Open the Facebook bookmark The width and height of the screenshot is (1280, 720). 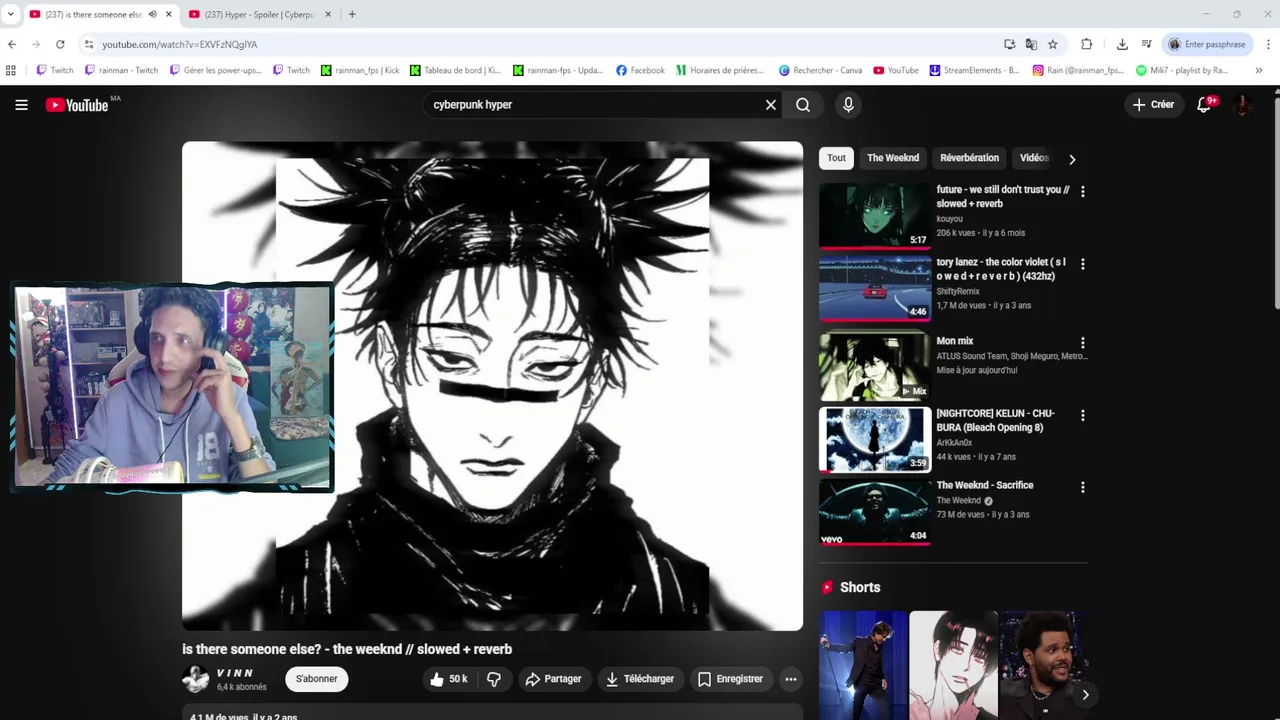point(640,70)
